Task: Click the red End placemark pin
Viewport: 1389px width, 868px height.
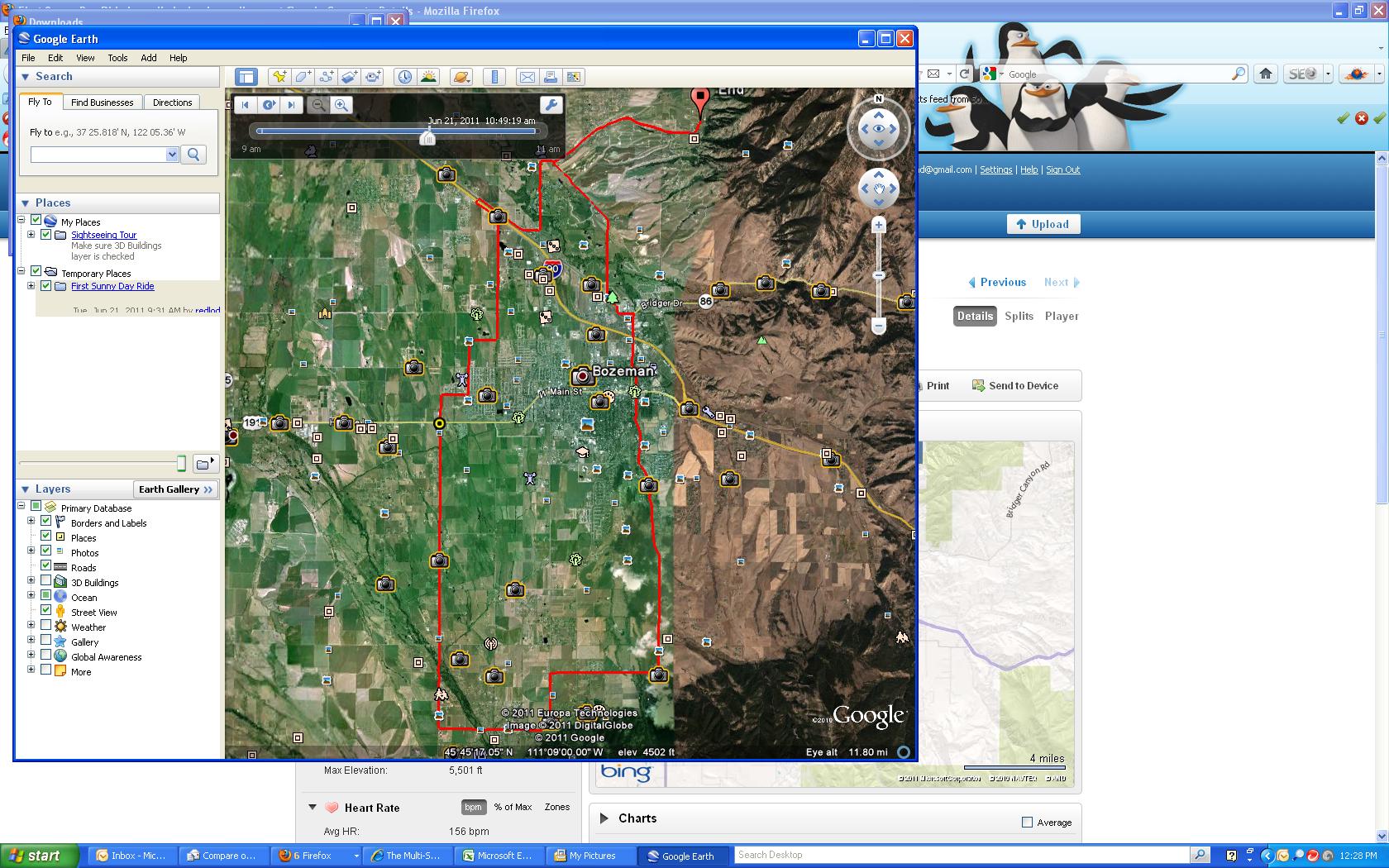Action: 700,101
